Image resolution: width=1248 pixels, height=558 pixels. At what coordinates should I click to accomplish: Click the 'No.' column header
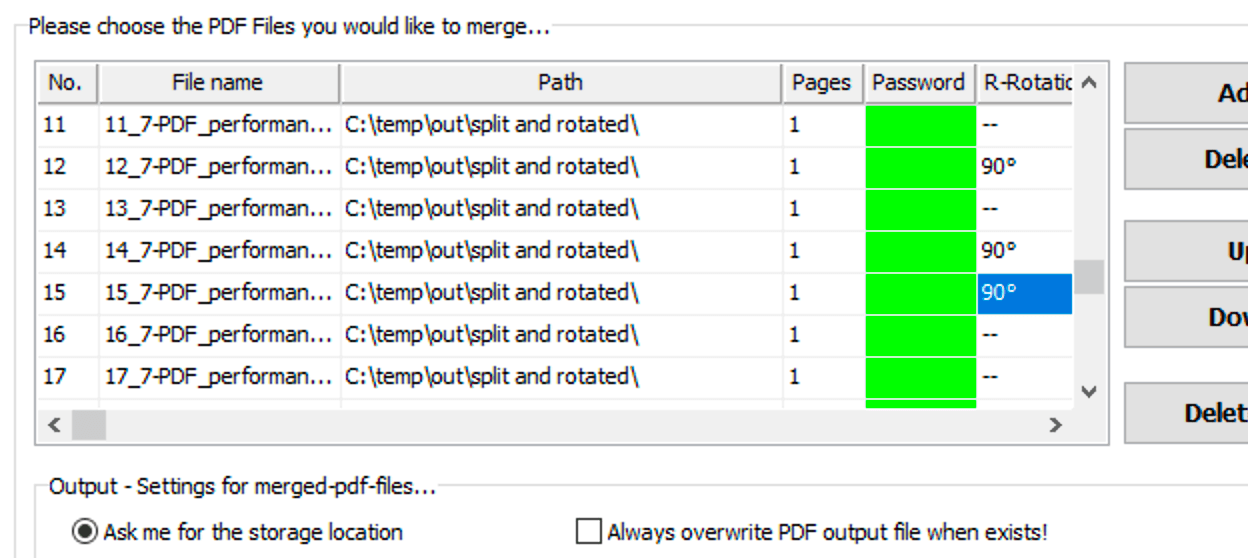[x=67, y=83]
